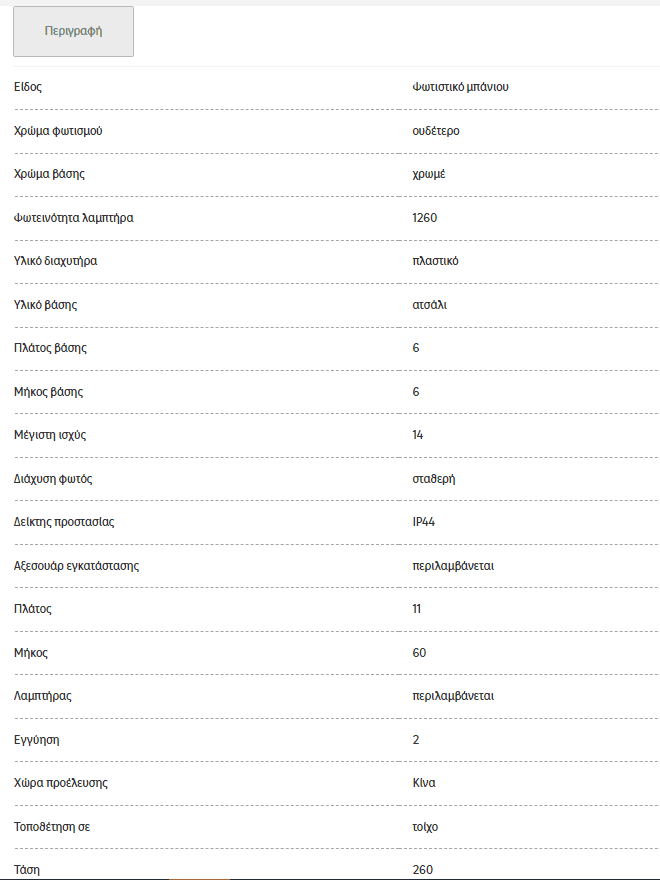The height and width of the screenshot is (880, 660).
Task: Click the Εγγύηση label
Action: click(36, 740)
